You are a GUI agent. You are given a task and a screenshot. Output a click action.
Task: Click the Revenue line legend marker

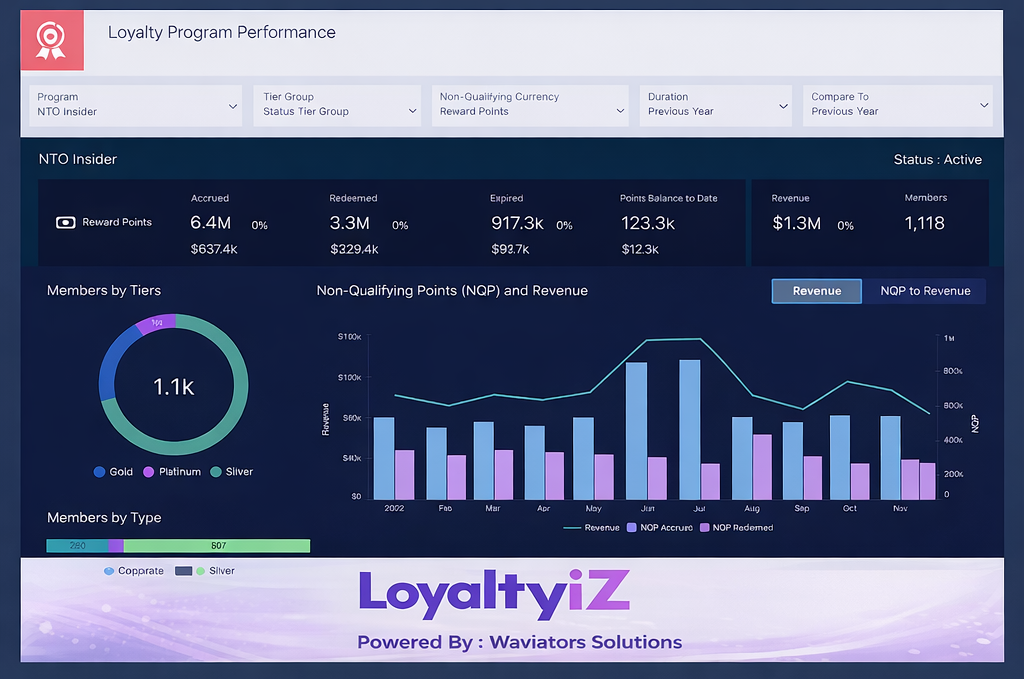[572, 527]
